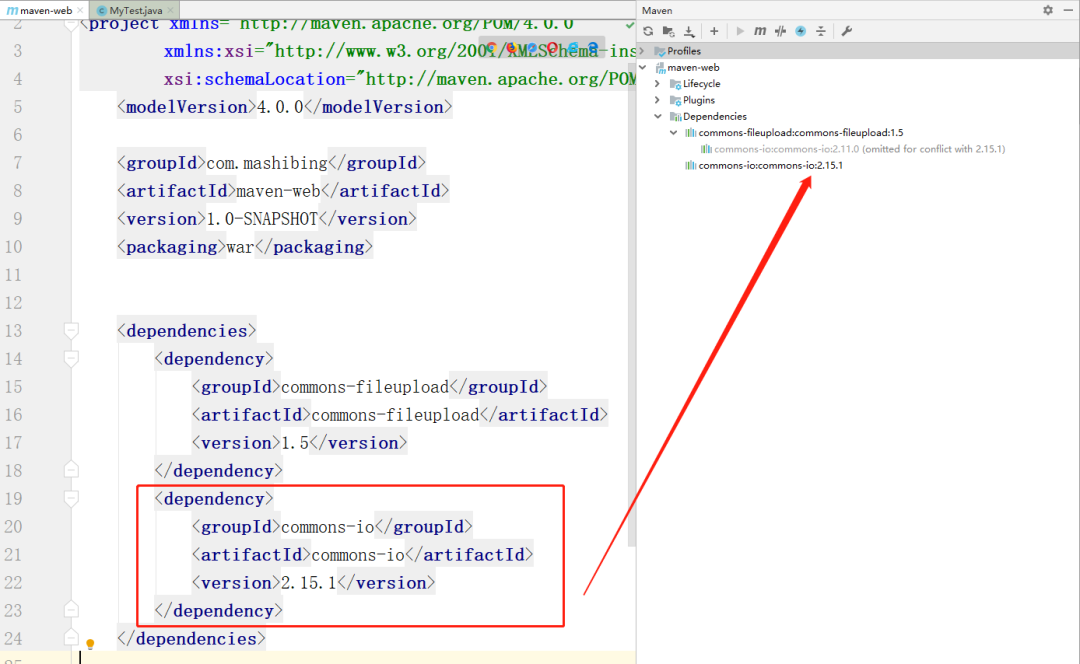Collapse the maven-web project node
The width and height of the screenshot is (1080, 664).
(643, 68)
